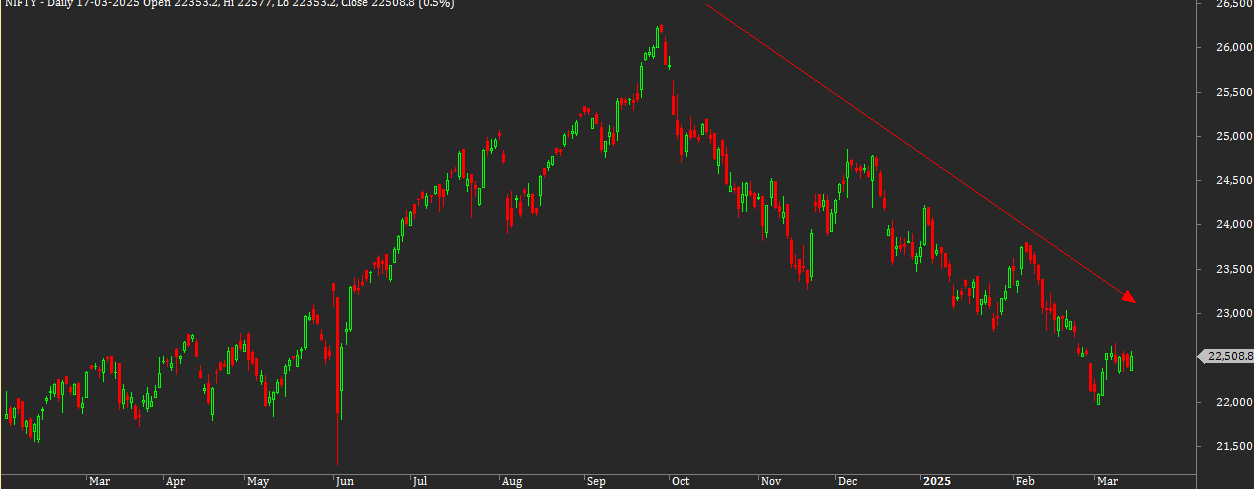Viewport: 1254px width, 489px height.
Task: Click the Sep month label on time axis
Action: [x=596, y=481]
